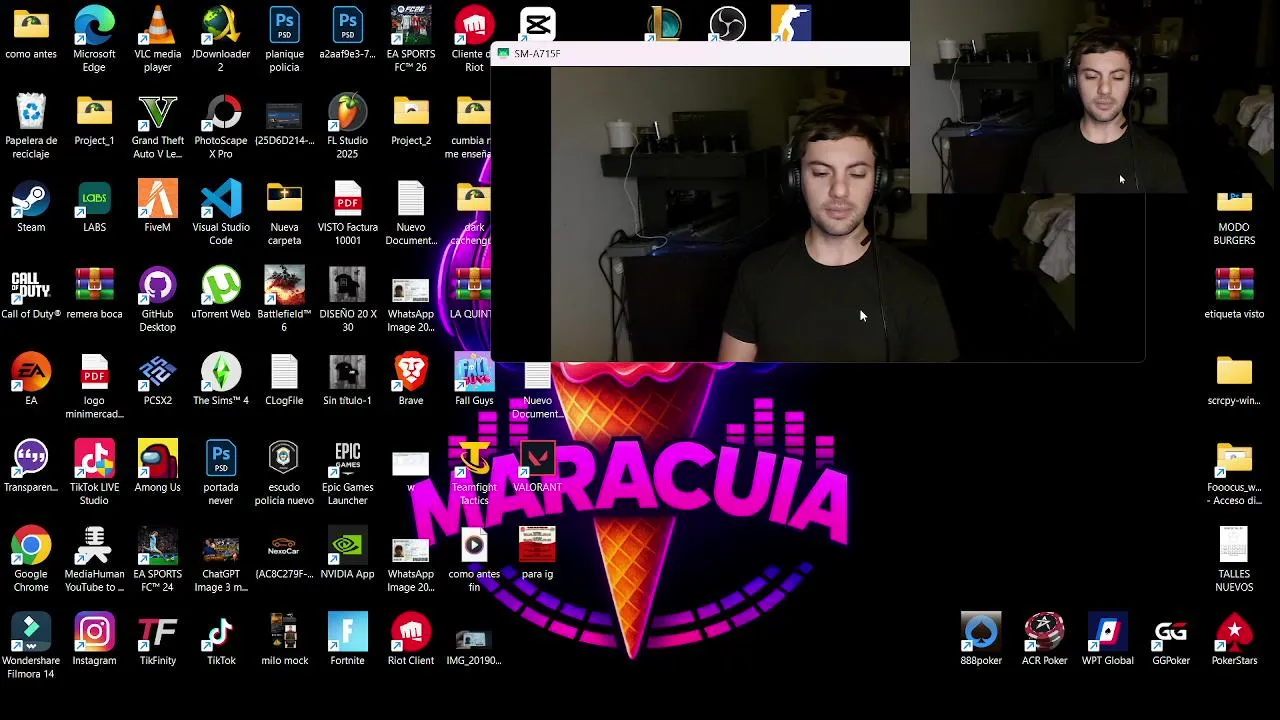Open JDownloader 2 shortcut
Screen dimensions: 1280x720
tap(221, 38)
